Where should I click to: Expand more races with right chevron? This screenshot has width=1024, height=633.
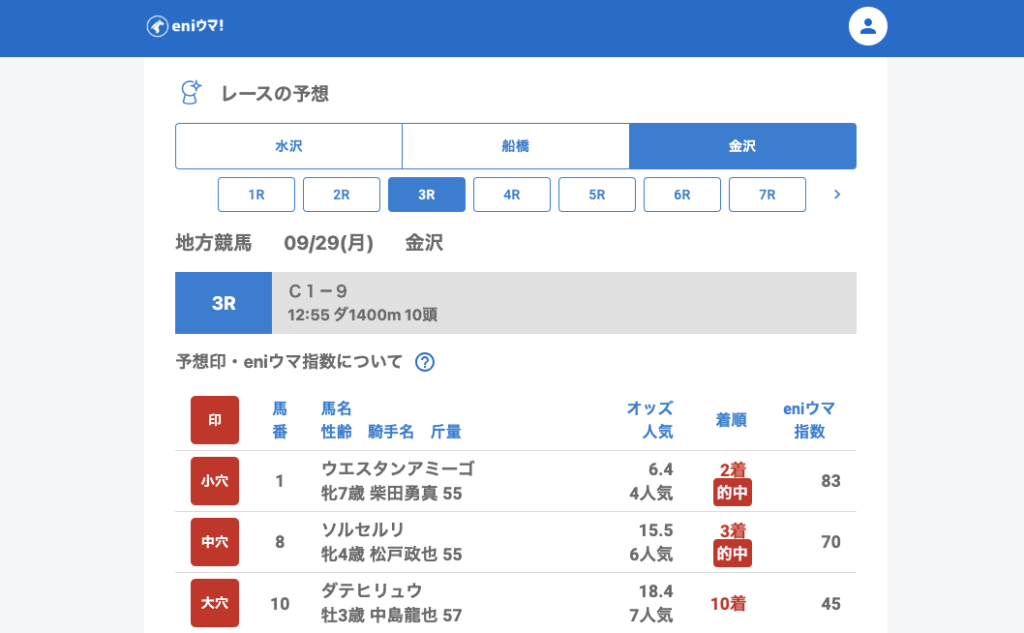click(837, 195)
